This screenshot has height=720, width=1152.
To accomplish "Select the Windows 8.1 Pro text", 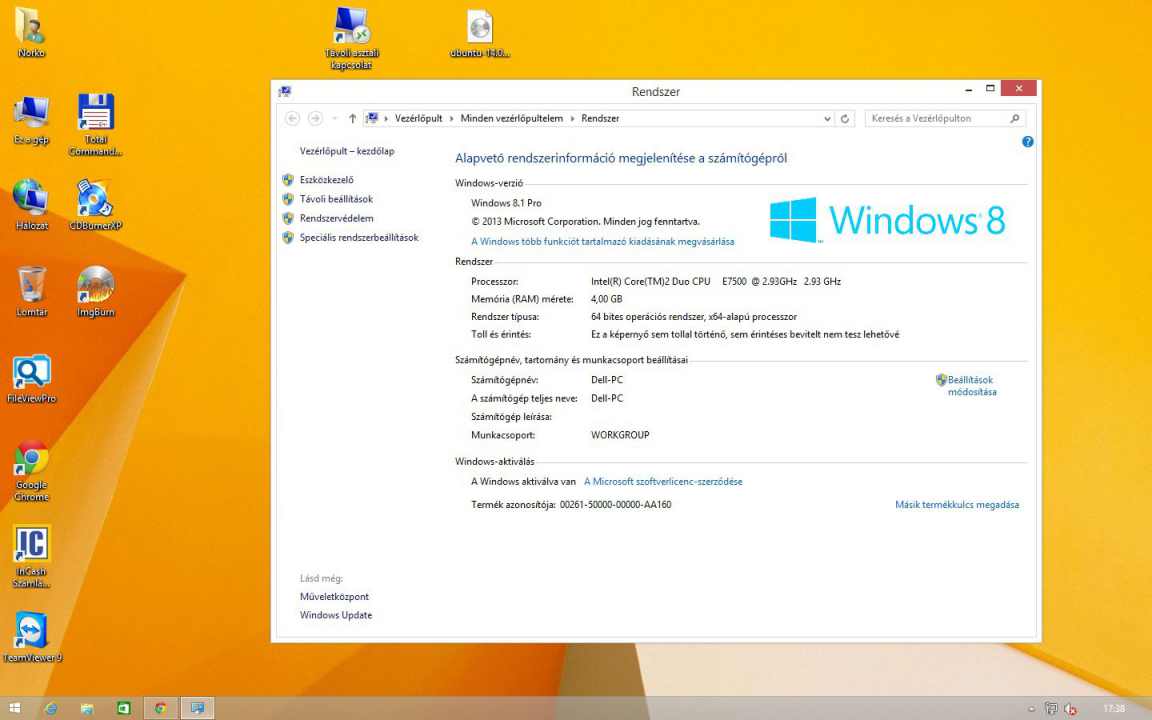I will pos(506,203).
